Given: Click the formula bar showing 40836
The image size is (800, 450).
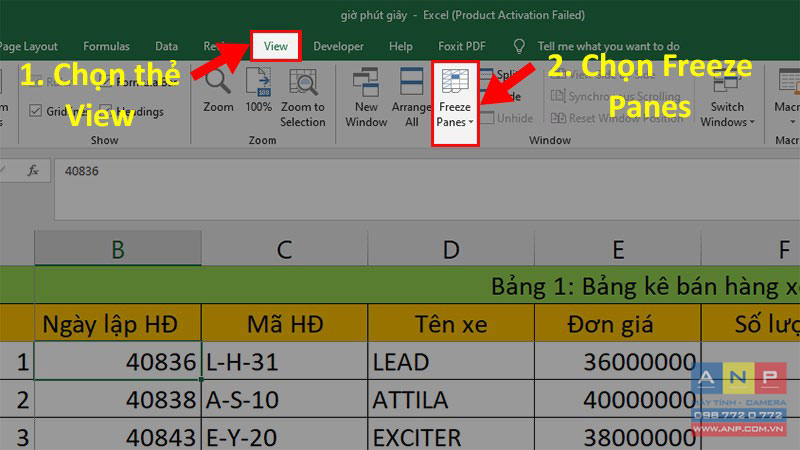Looking at the screenshot, I should pos(427,189).
